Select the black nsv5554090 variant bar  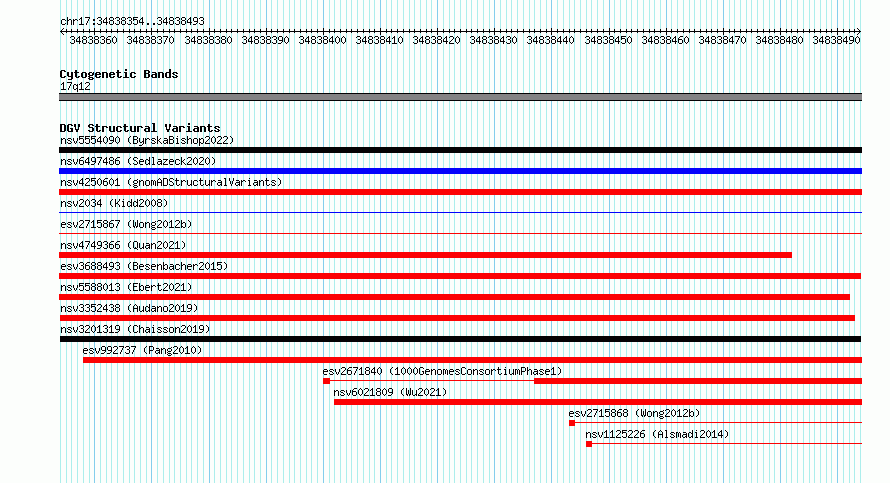click(x=460, y=150)
